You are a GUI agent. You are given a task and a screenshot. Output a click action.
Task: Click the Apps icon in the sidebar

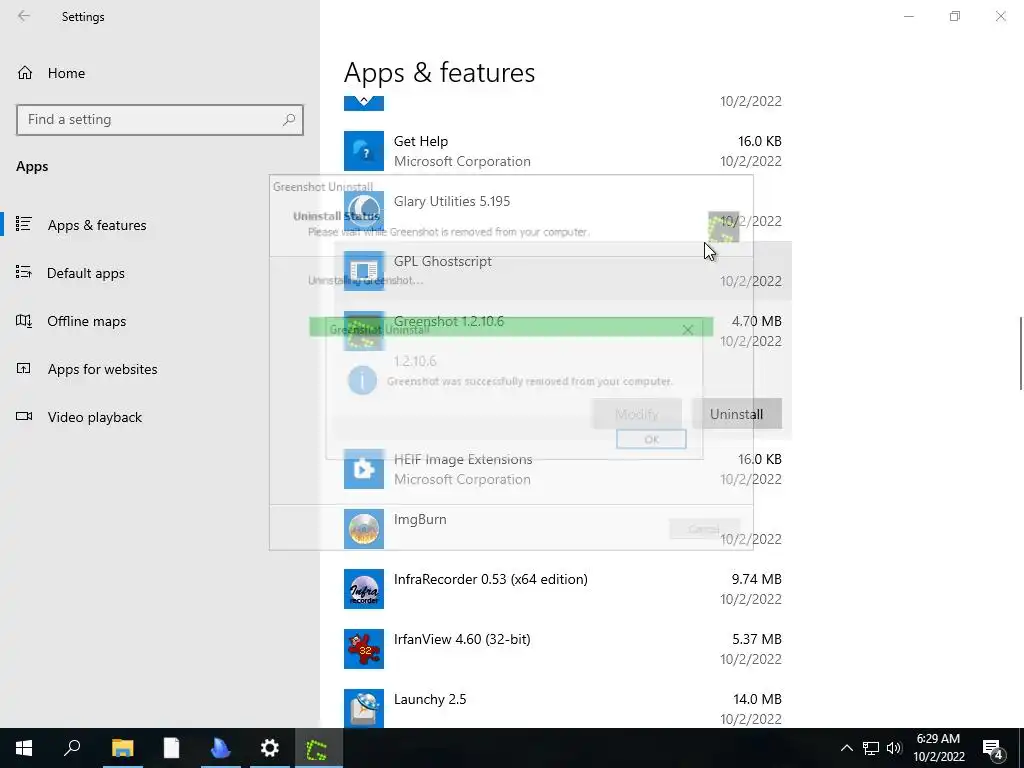24,225
